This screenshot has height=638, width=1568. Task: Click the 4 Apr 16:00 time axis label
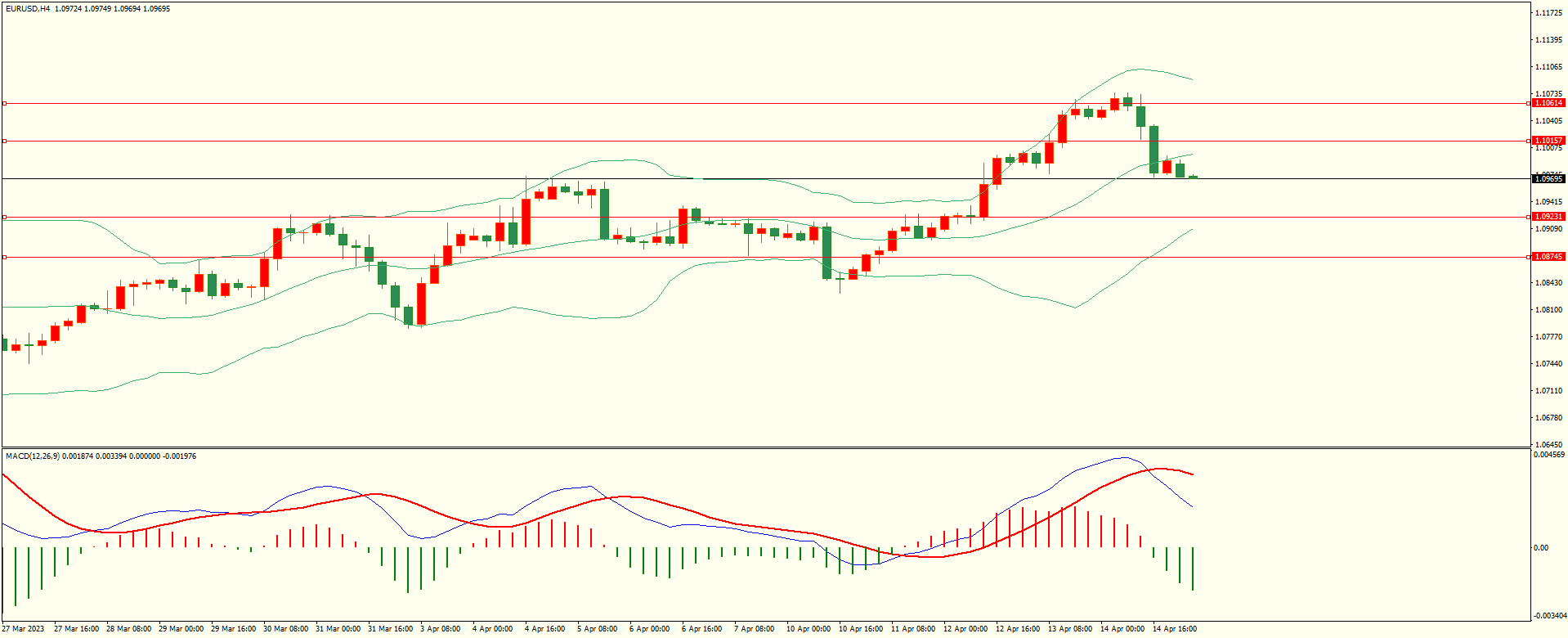[x=544, y=629]
